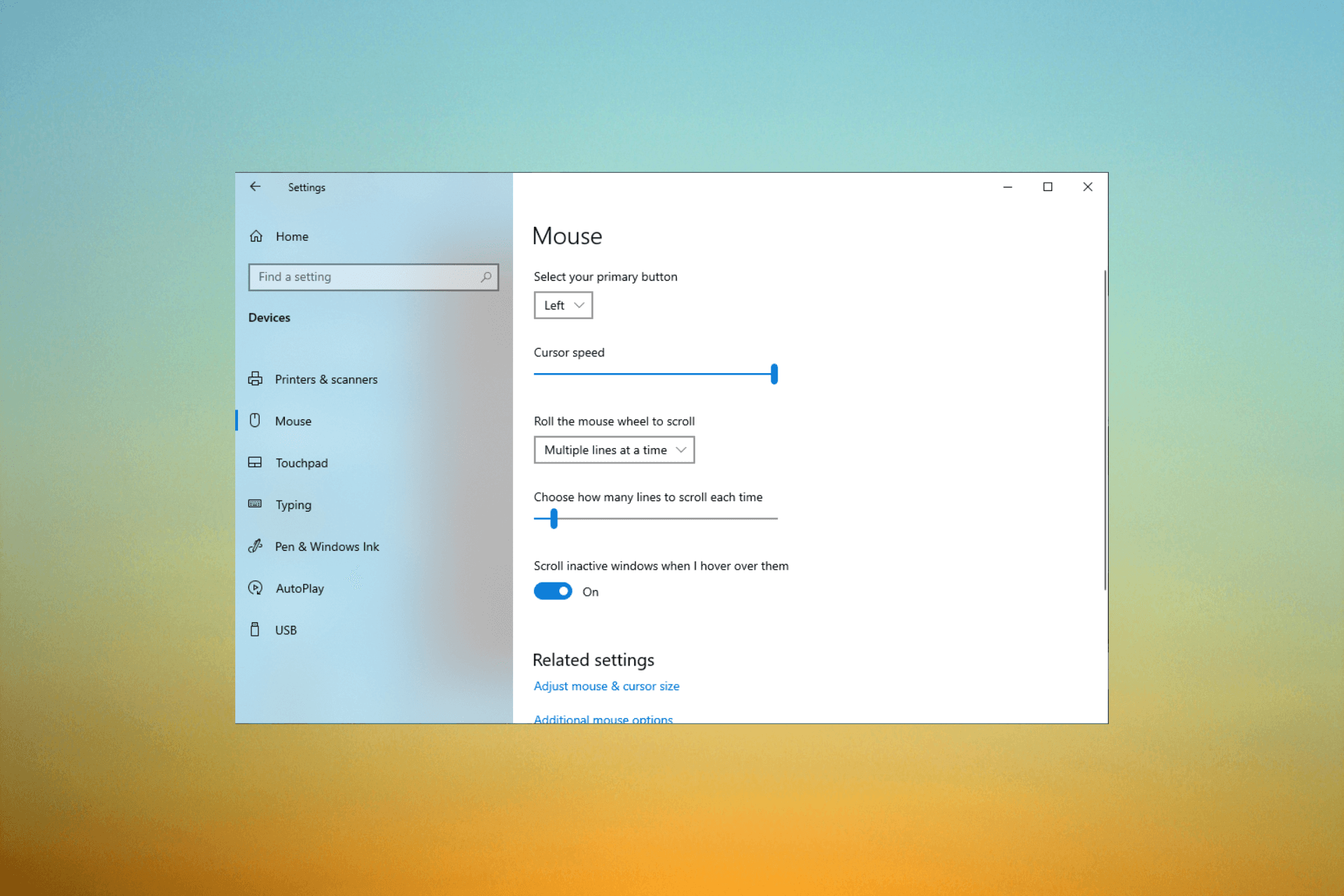The width and height of the screenshot is (1344, 896).
Task: Expand the mouse wheel scroll dropdown
Action: 612,449
